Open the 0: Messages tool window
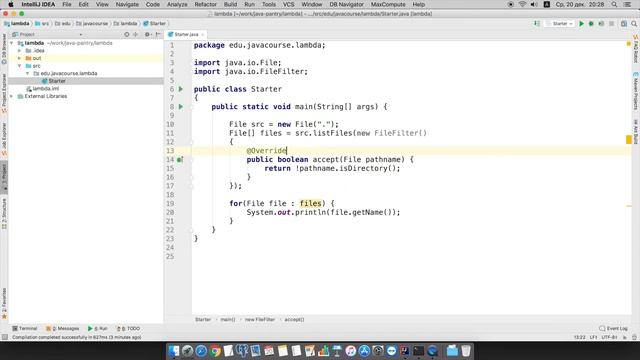The height and width of the screenshot is (360, 640). click(62, 329)
